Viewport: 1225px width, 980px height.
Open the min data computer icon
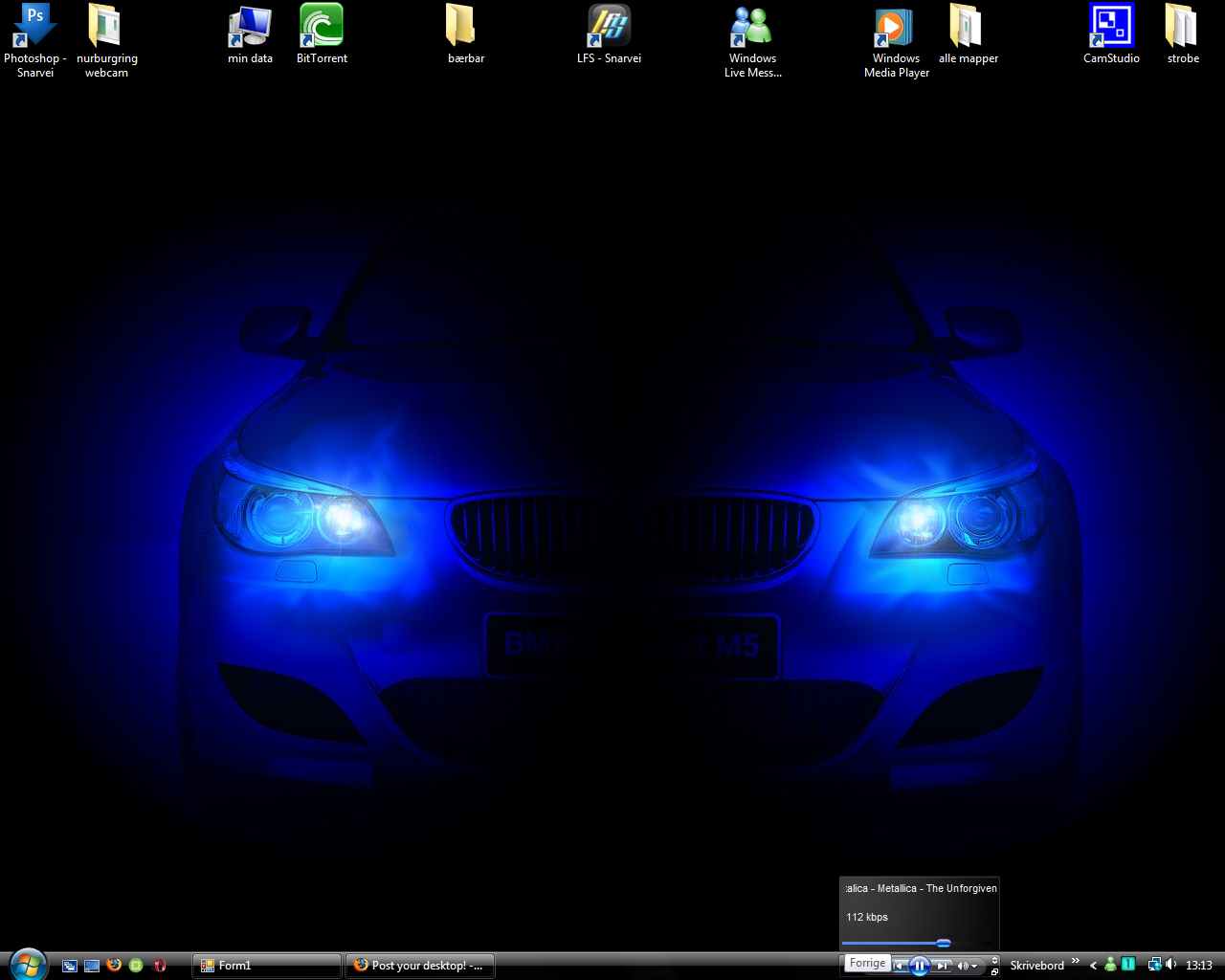coord(250,34)
